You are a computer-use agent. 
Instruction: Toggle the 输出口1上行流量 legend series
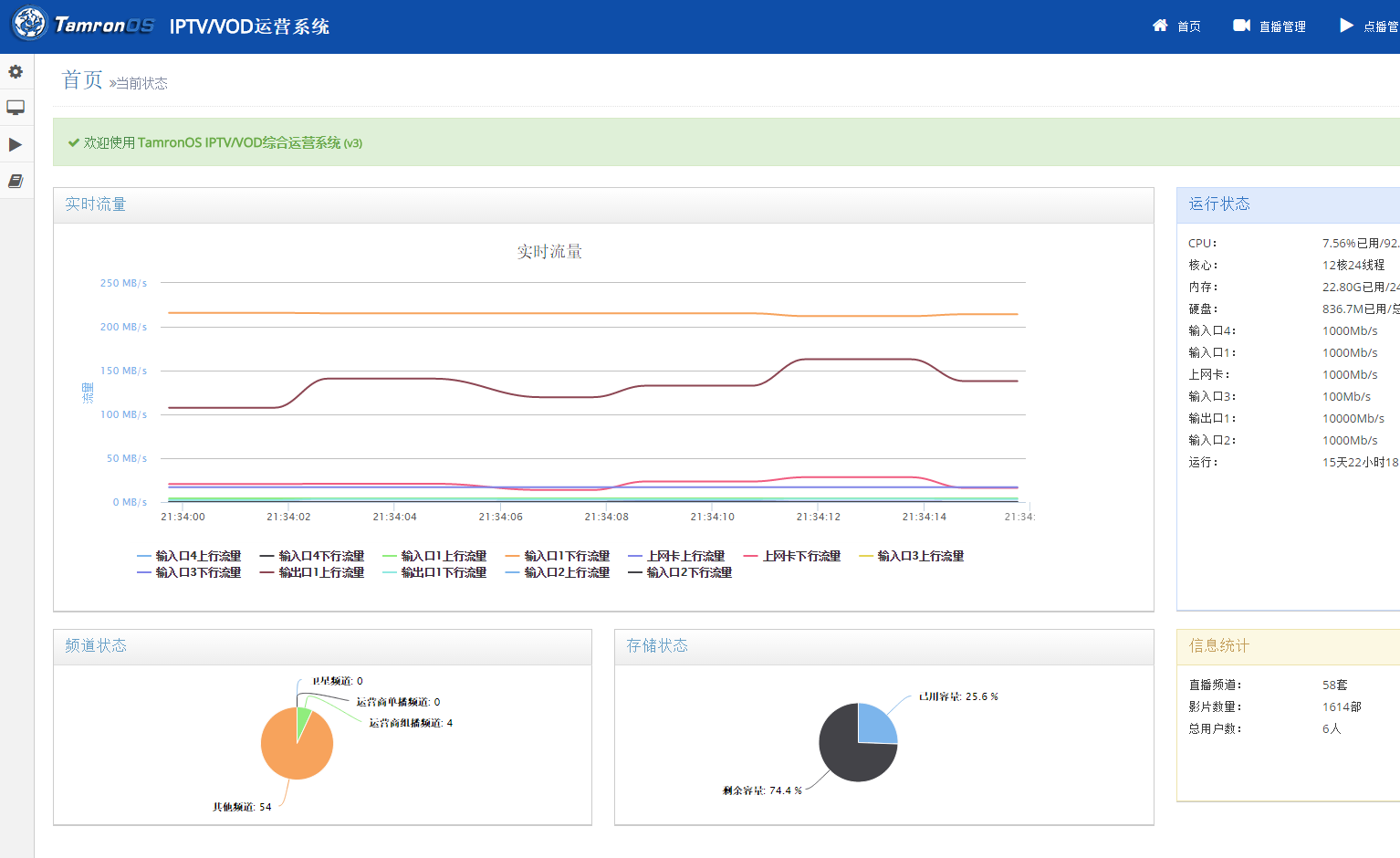coord(312,572)
